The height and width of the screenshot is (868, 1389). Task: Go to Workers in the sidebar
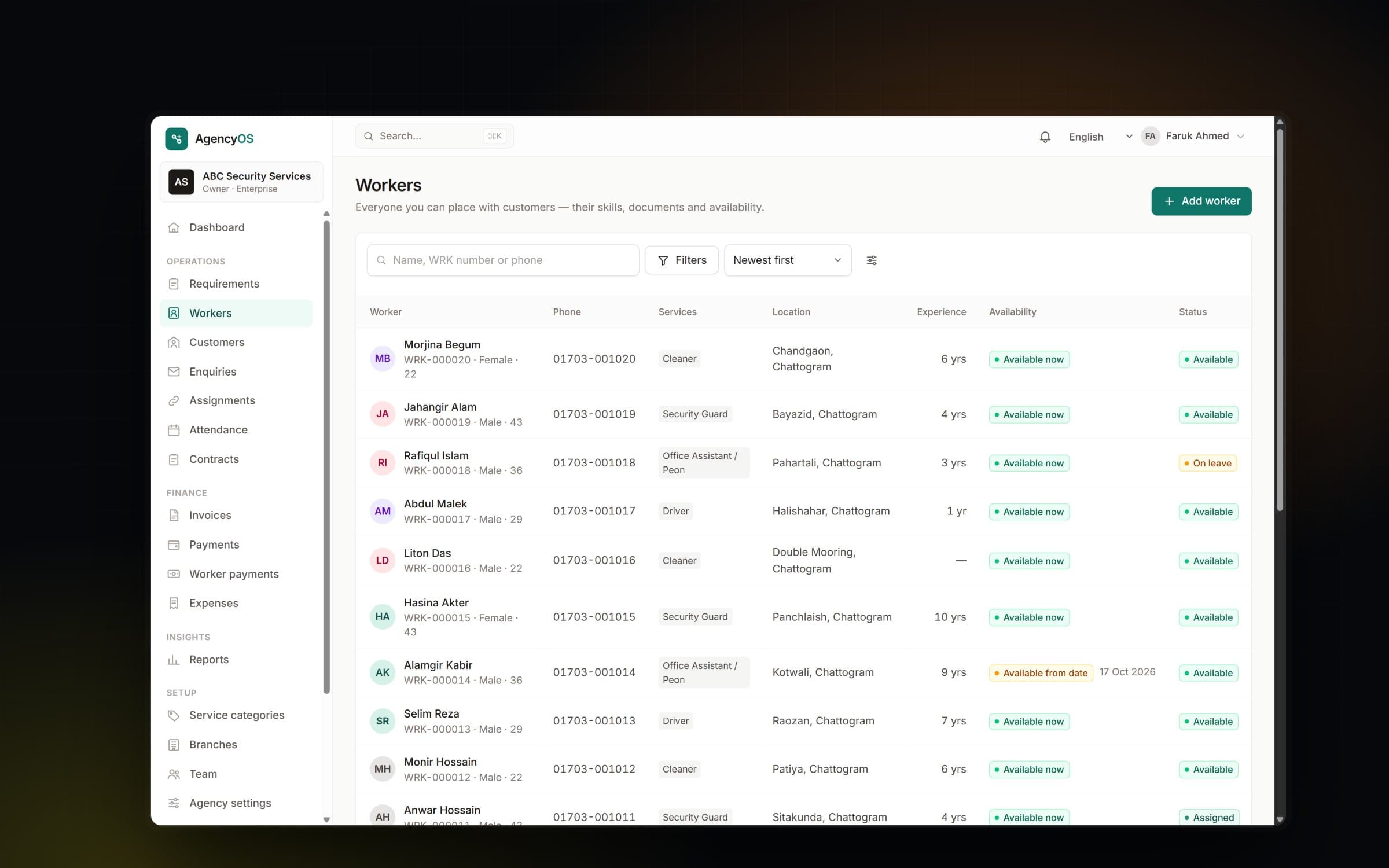tap(236, 313)
